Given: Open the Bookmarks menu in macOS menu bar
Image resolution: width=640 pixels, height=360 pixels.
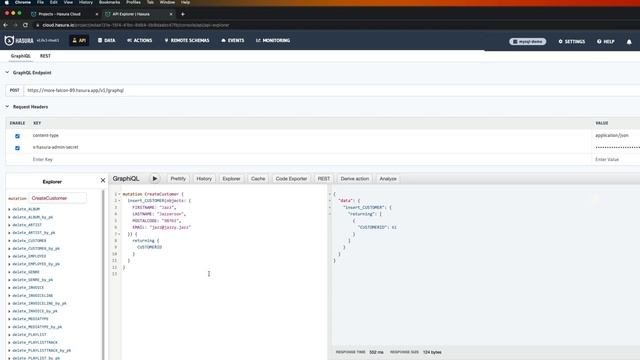Looking at the screenshot, I should pyautogui.click(x=109, y=2).
